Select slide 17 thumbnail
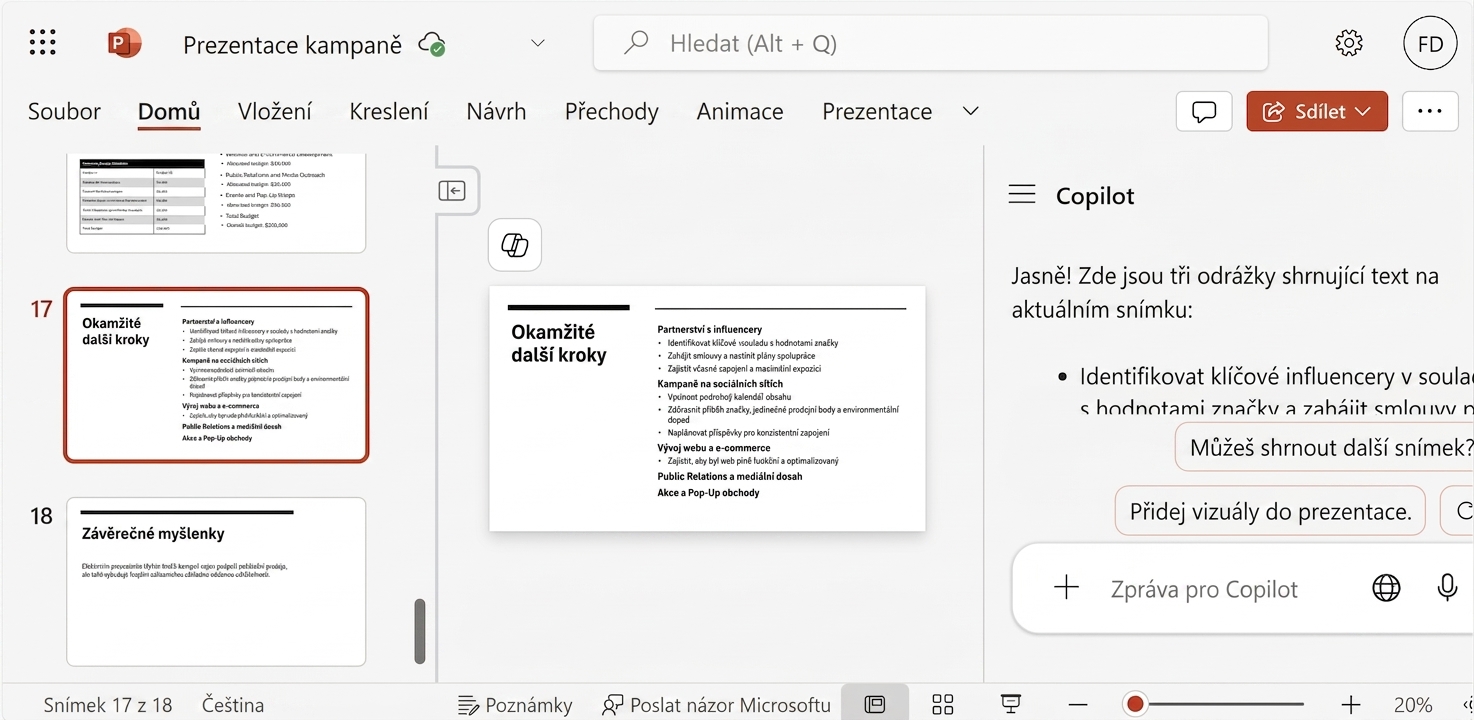Image resolution: width=1474 pixels, height=720 pixels. point(217,376)
